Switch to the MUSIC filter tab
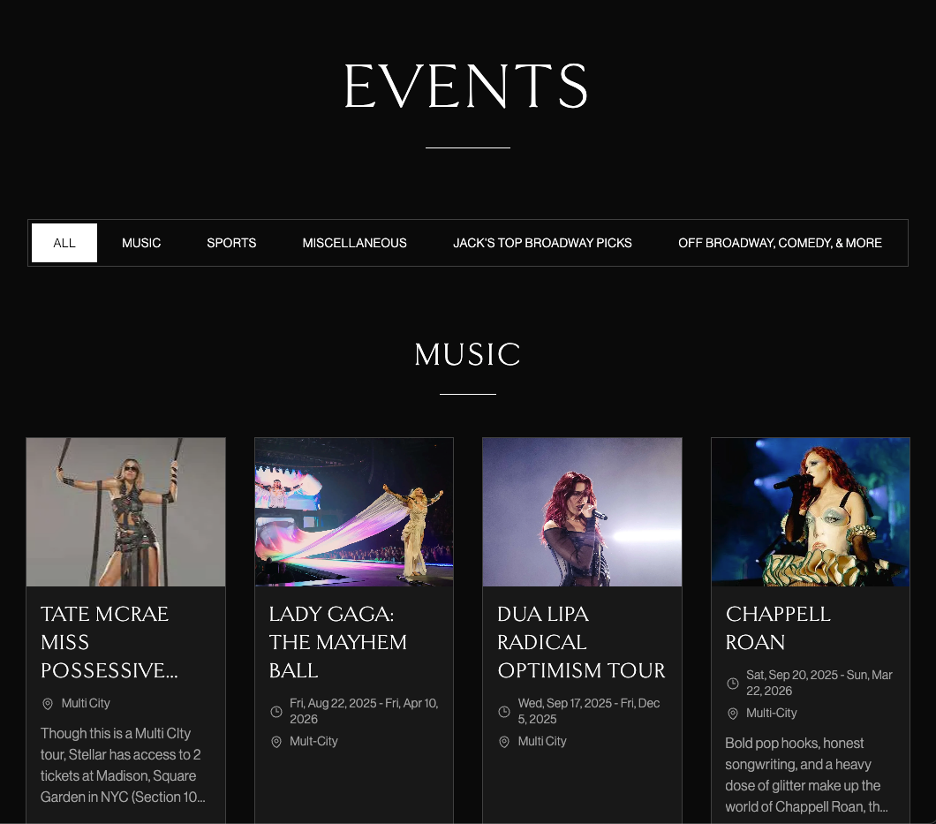The height and width of the screenshot is (824, 936). click(x=141, y=243)
